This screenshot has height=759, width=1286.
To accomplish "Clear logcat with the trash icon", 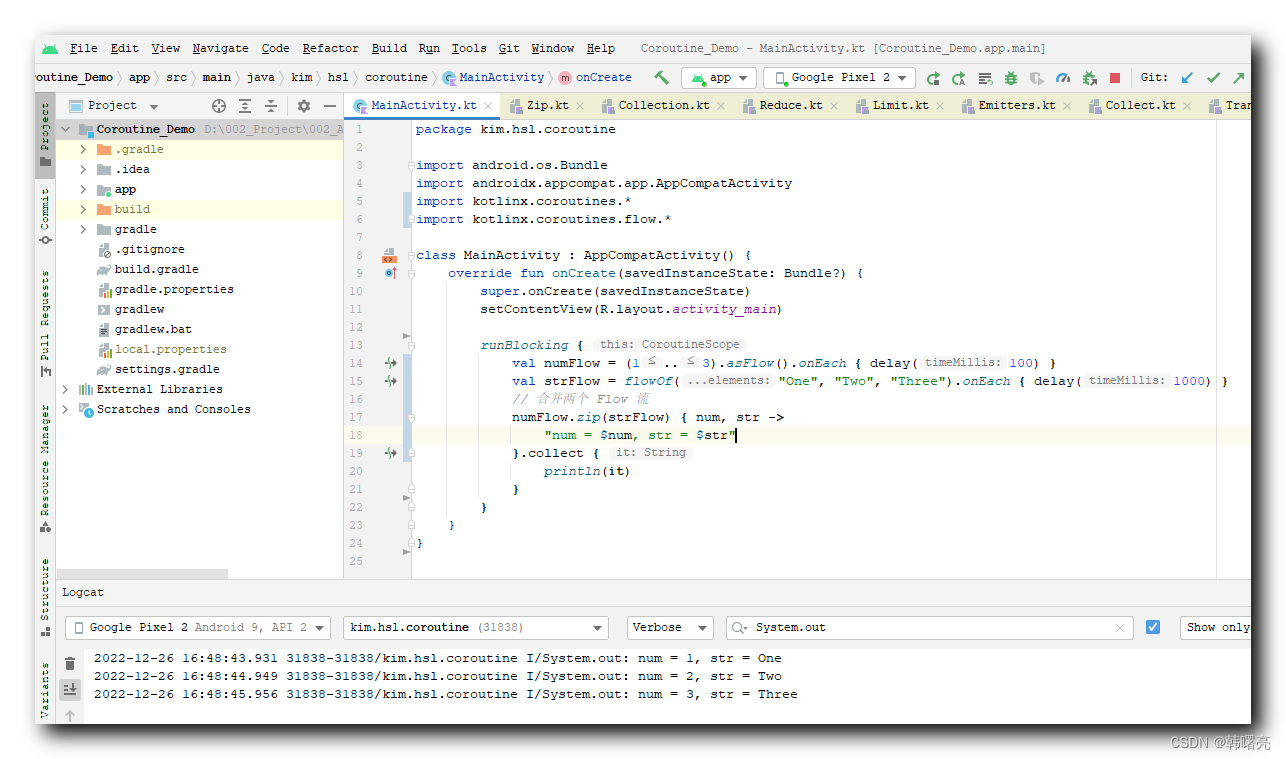I will [x=70, y=663].
